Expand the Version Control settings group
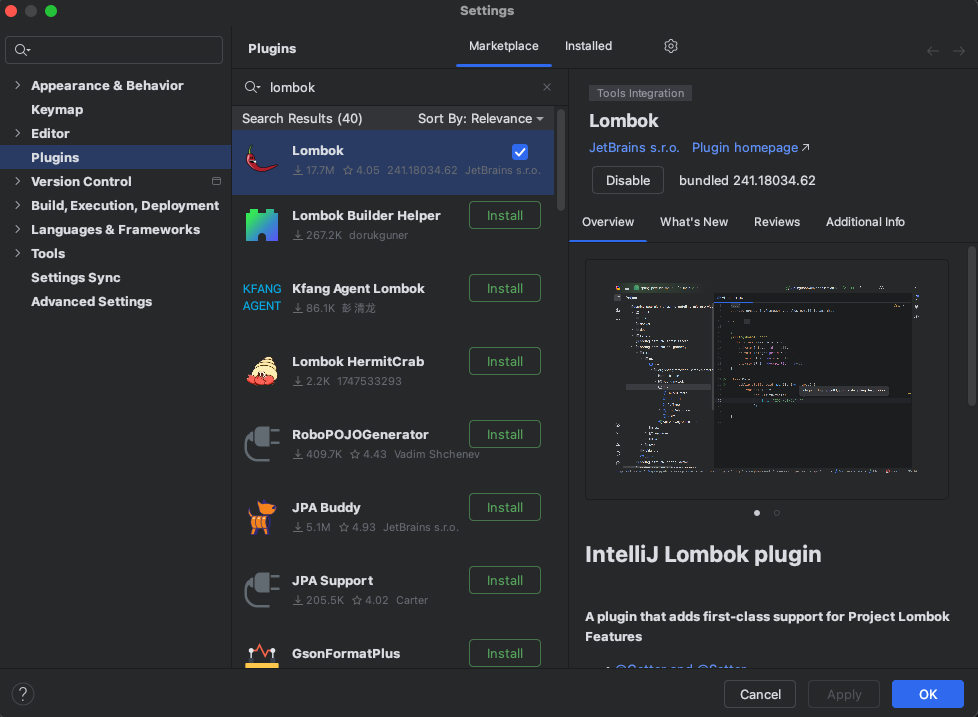The image size is (978, 717). pos(17,181)
